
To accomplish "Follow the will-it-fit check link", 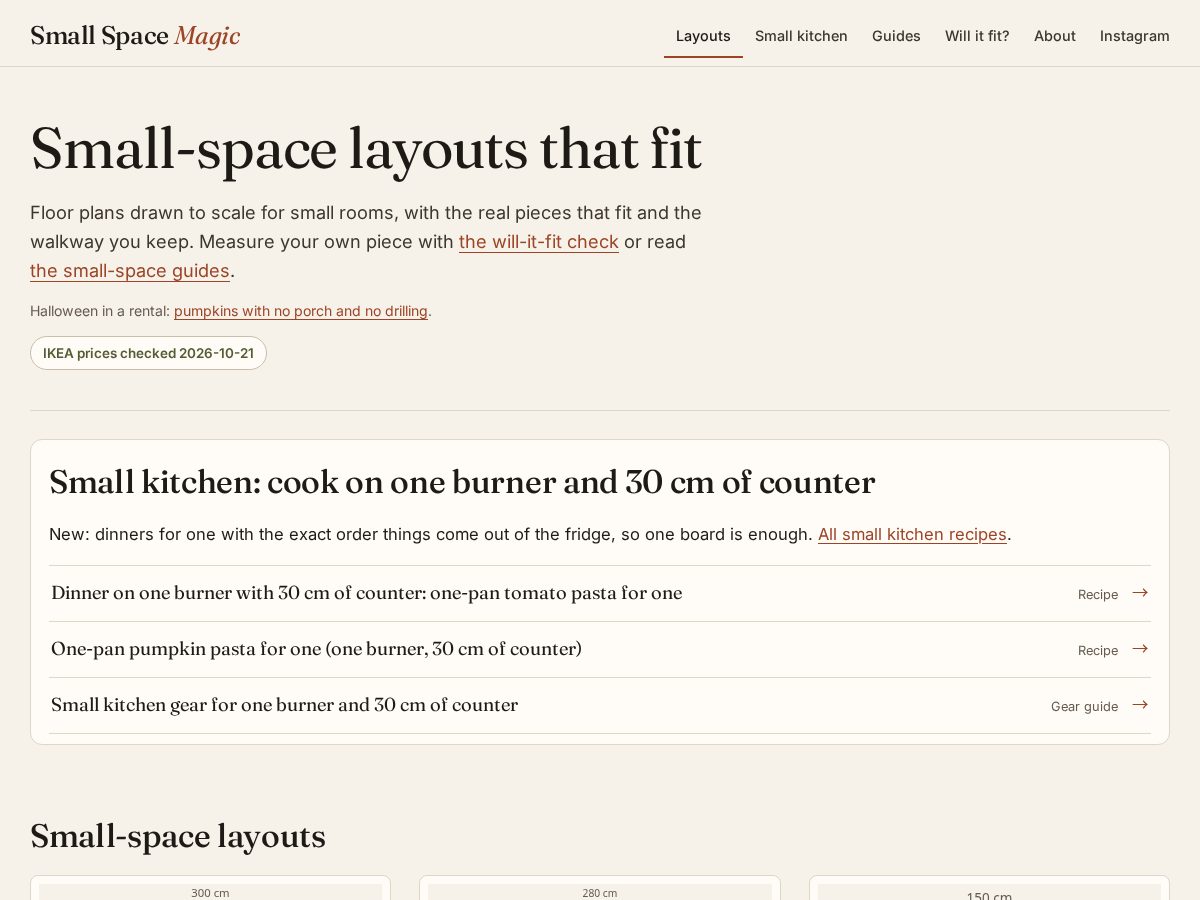I will tap(539, 241).
